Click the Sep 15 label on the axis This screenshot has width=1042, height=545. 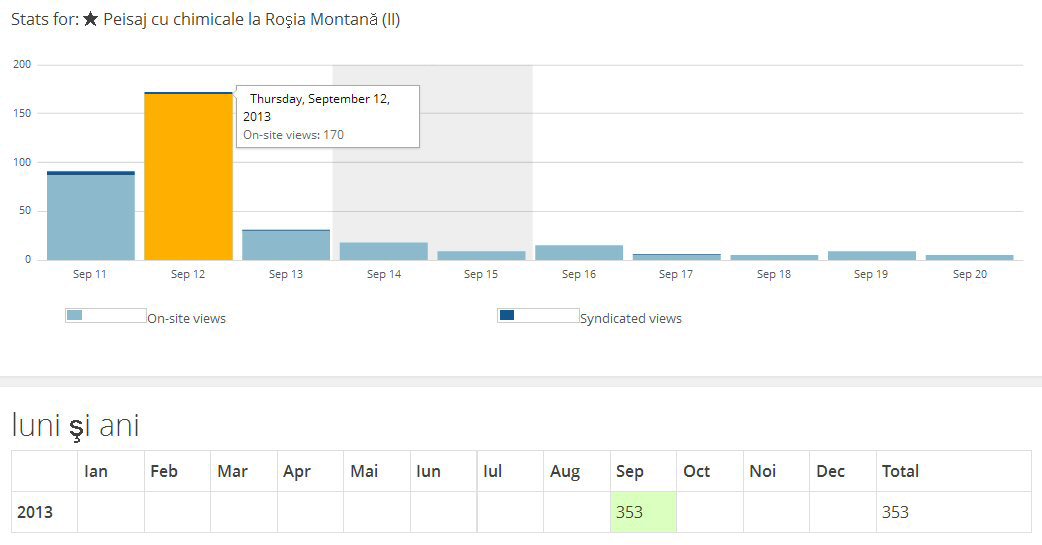tap(481, 274)
